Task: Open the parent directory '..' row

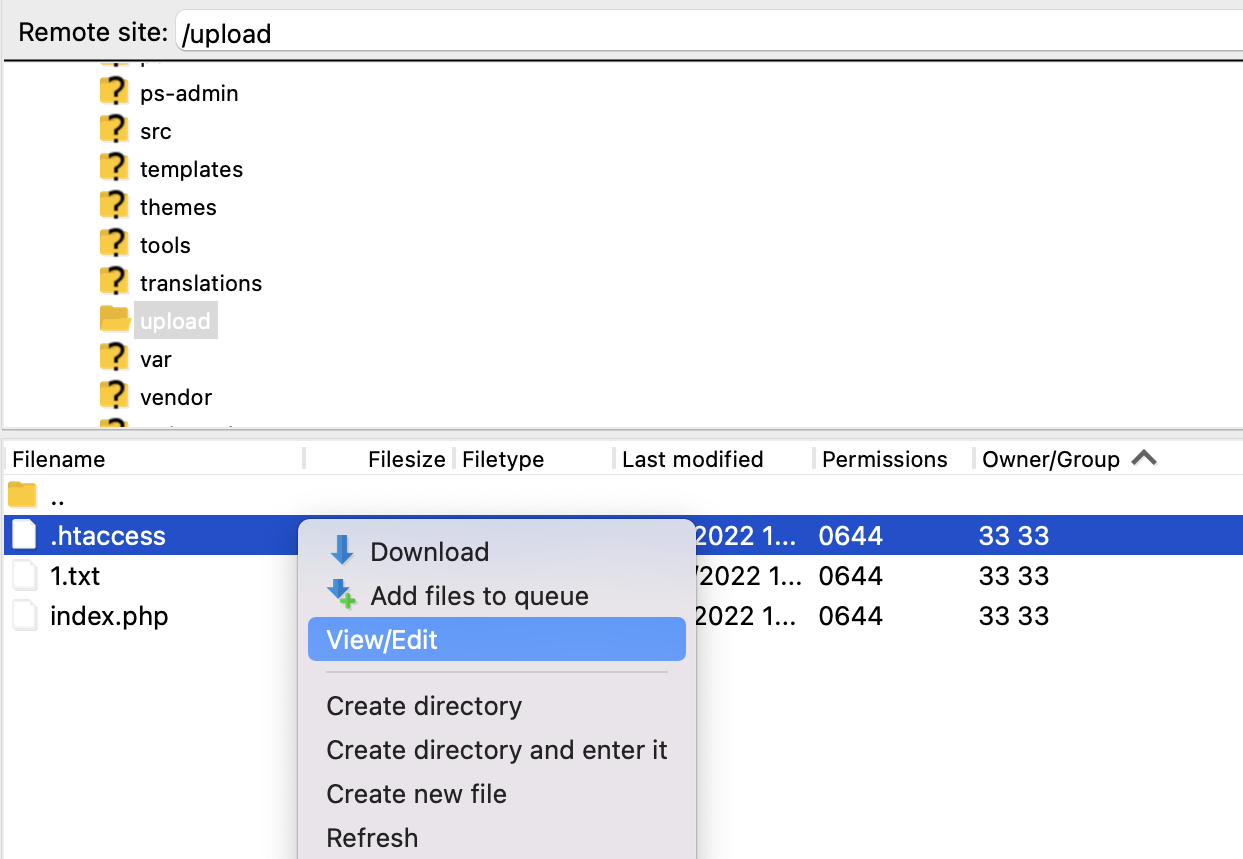Action: (x=621, y=495)
